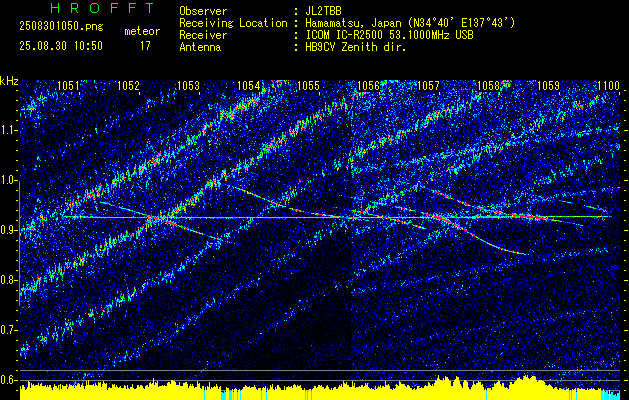Viewport: 629px width, 400px height.
Task: Click observer callsign JL2TBB
Action: coord(323,11)
